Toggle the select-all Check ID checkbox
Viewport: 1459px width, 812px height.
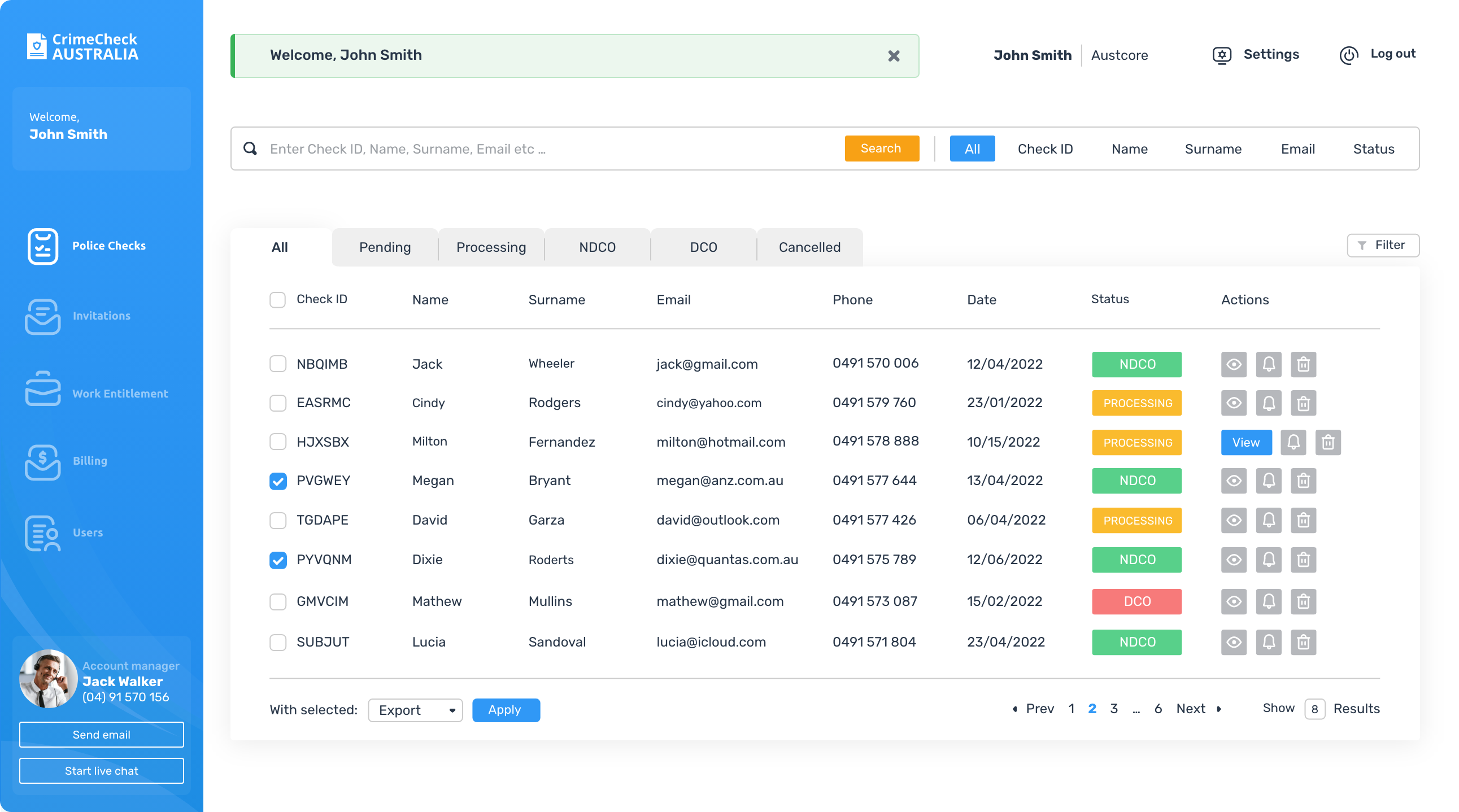click(277, 299)
